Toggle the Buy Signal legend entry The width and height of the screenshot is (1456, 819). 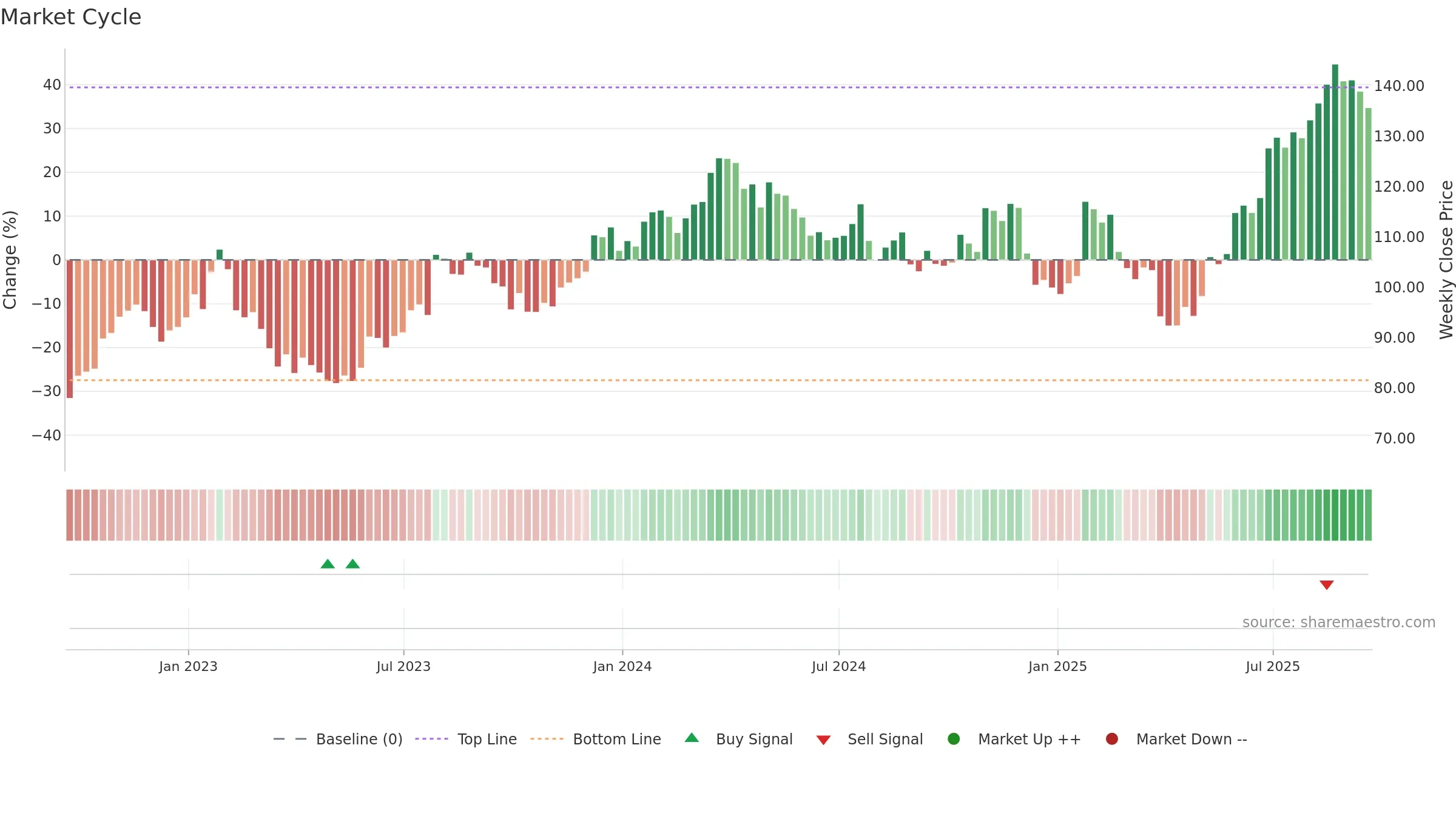pyautogui.click(x=738, y=739)
